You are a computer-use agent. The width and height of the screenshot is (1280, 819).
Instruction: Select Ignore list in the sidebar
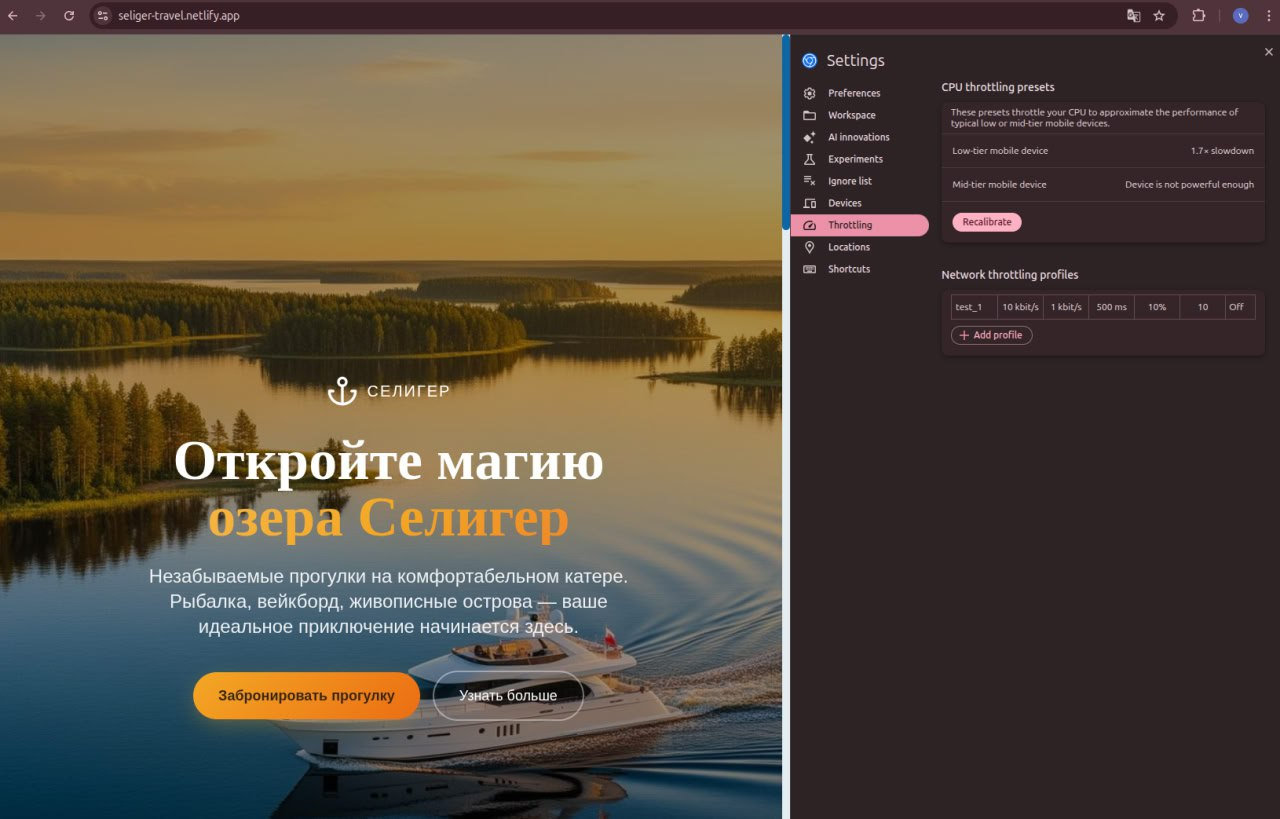pos(849,181)
